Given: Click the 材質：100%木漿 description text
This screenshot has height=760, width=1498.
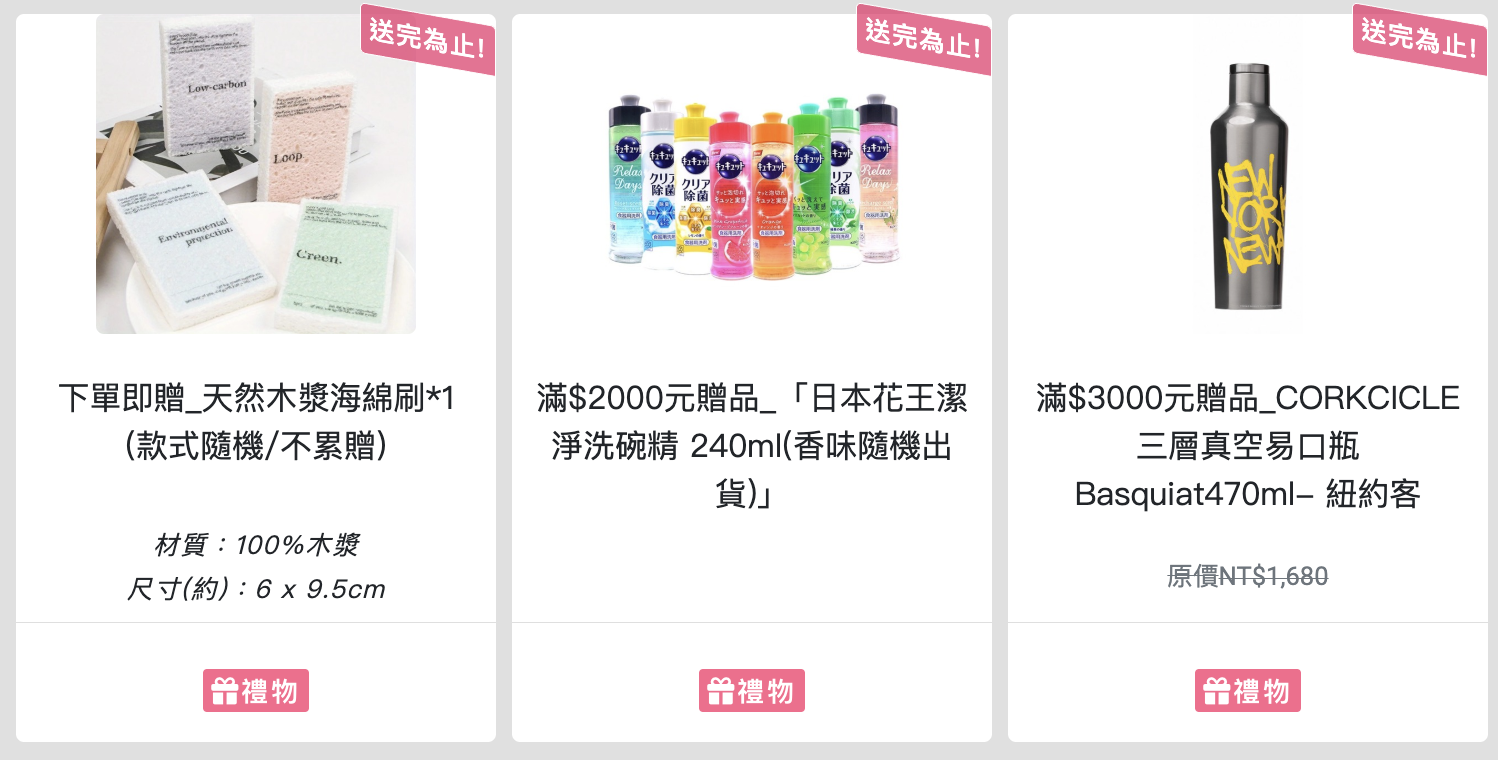Looking at the screenshot, I should (x=256, y=545).
